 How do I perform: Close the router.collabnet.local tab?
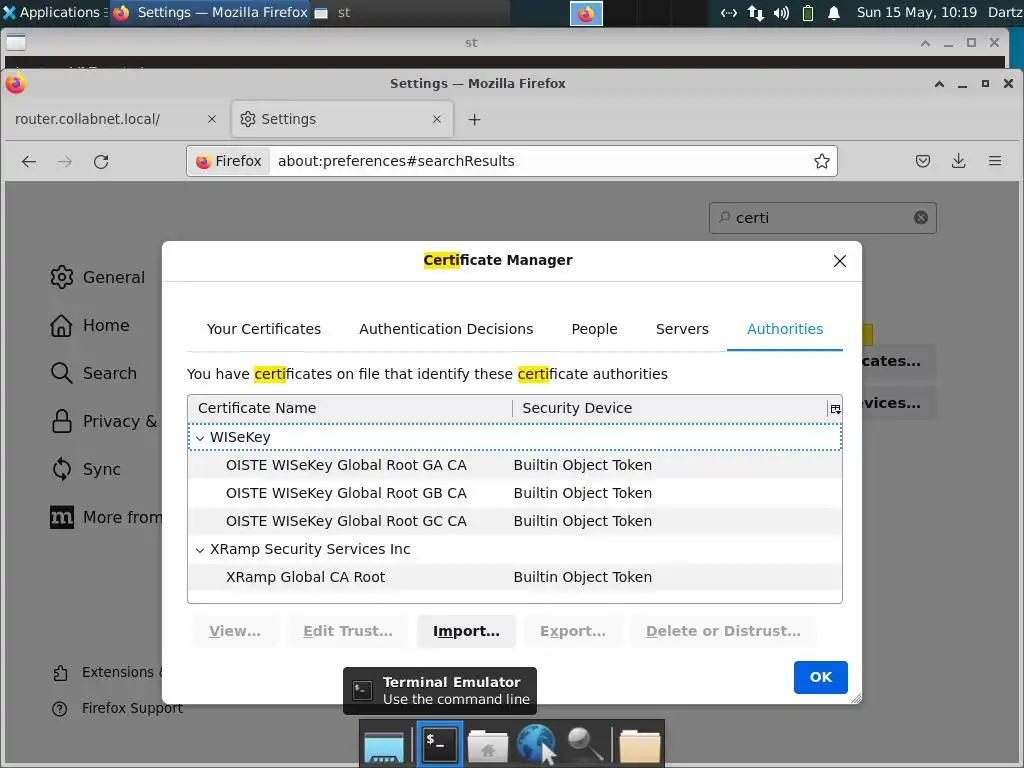click(212, 119)
